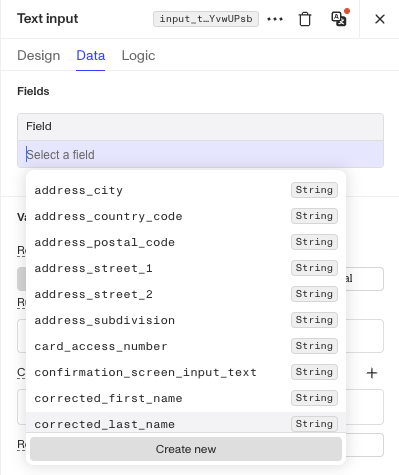399x475 pixels.
Task: Pick card_access_number field
Action: pyautogui.click(x=186, y=346)
